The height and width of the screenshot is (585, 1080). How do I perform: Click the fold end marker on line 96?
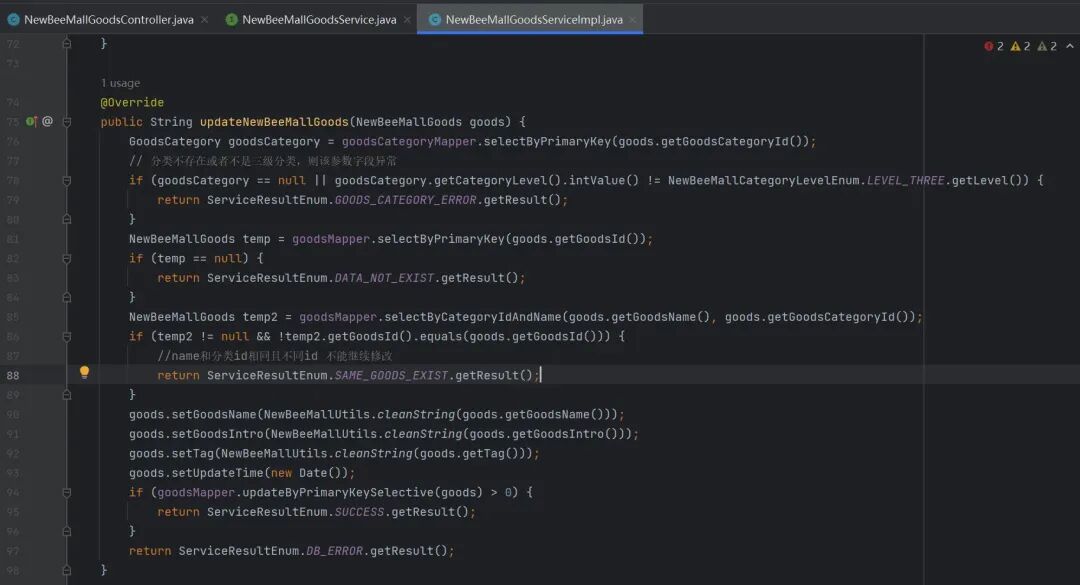coord(67,531)
